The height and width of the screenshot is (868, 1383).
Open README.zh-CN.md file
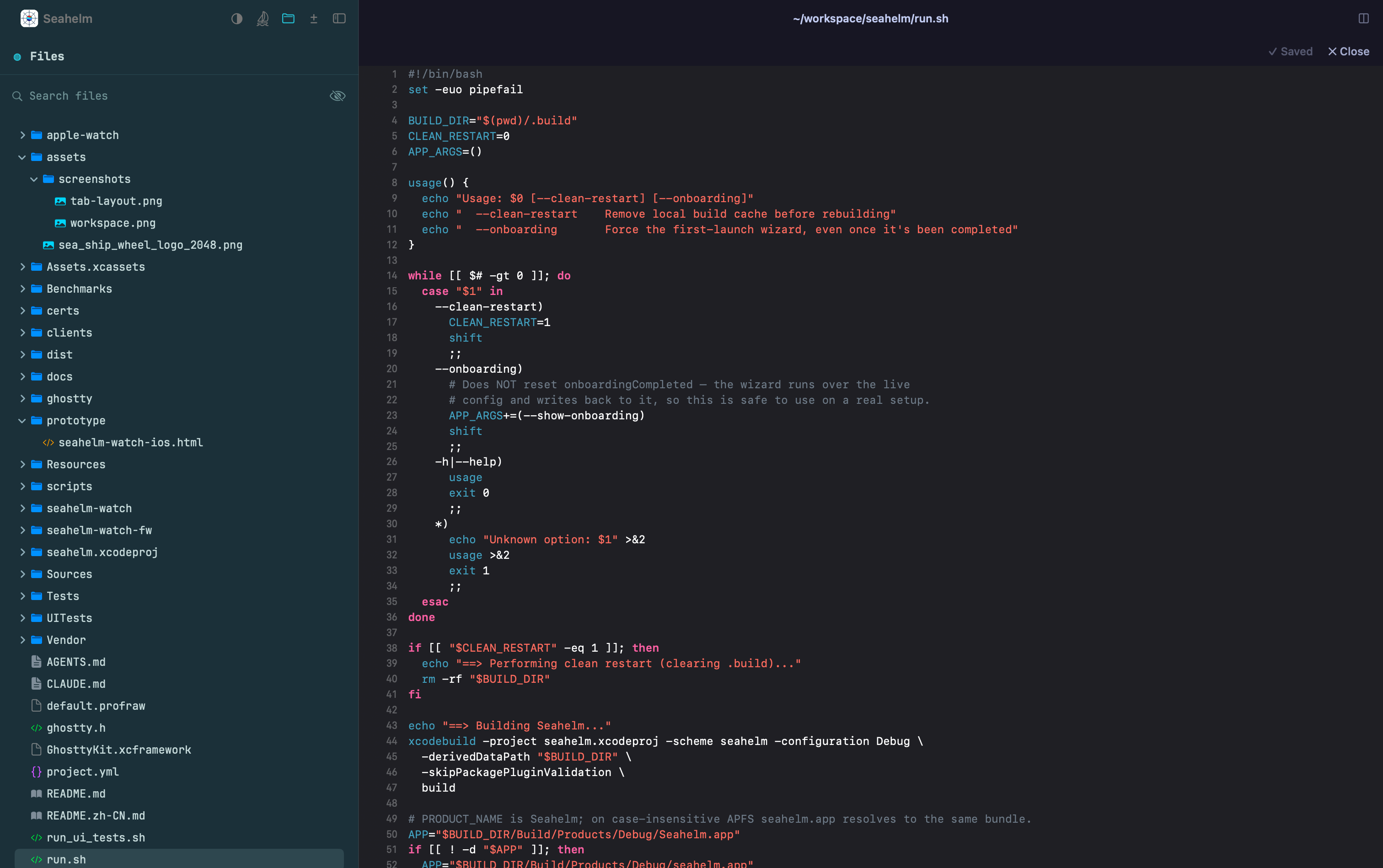96,816
